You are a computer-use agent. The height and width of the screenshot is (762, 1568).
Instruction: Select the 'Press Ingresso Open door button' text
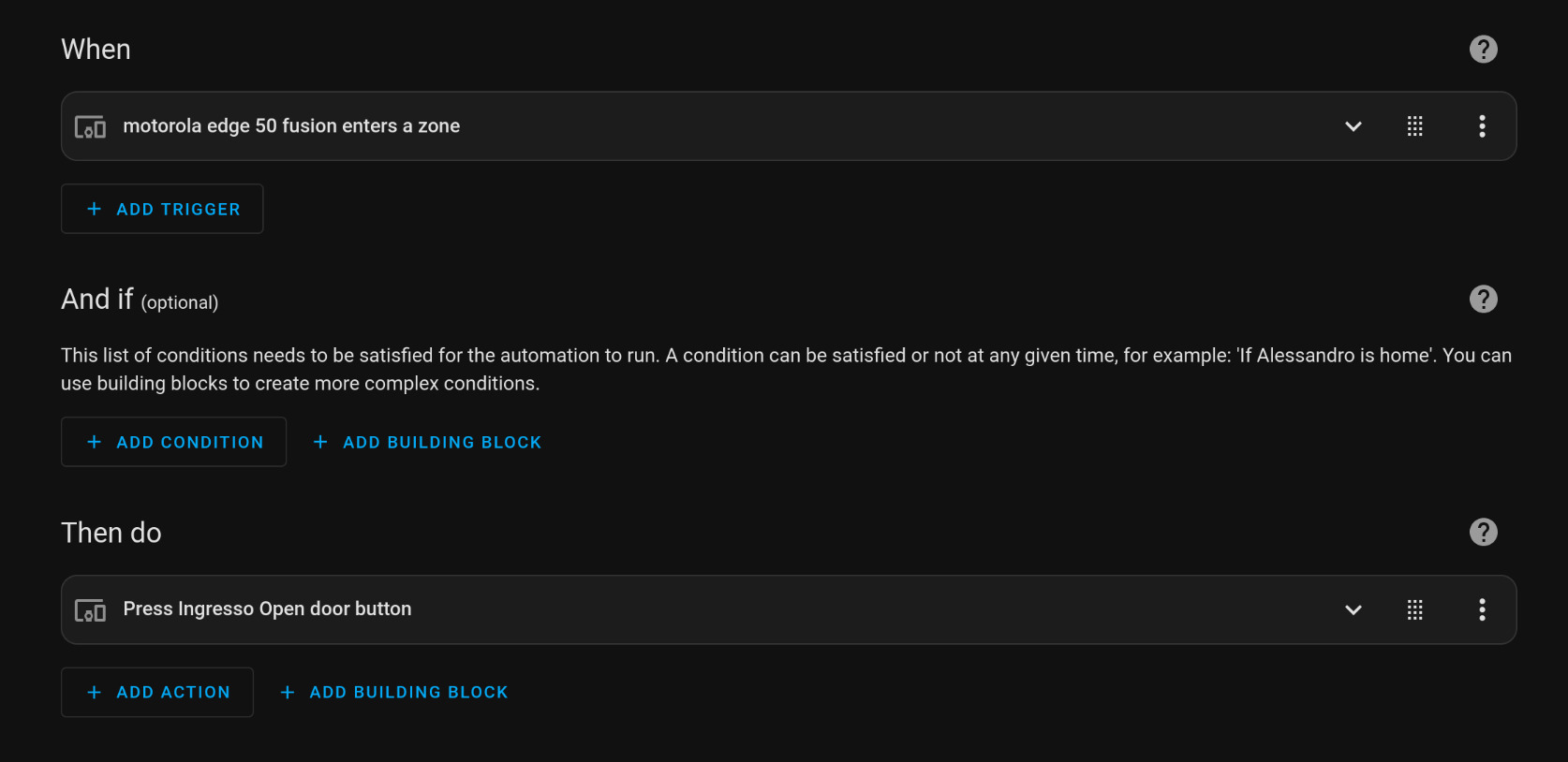tap(267, 608)
